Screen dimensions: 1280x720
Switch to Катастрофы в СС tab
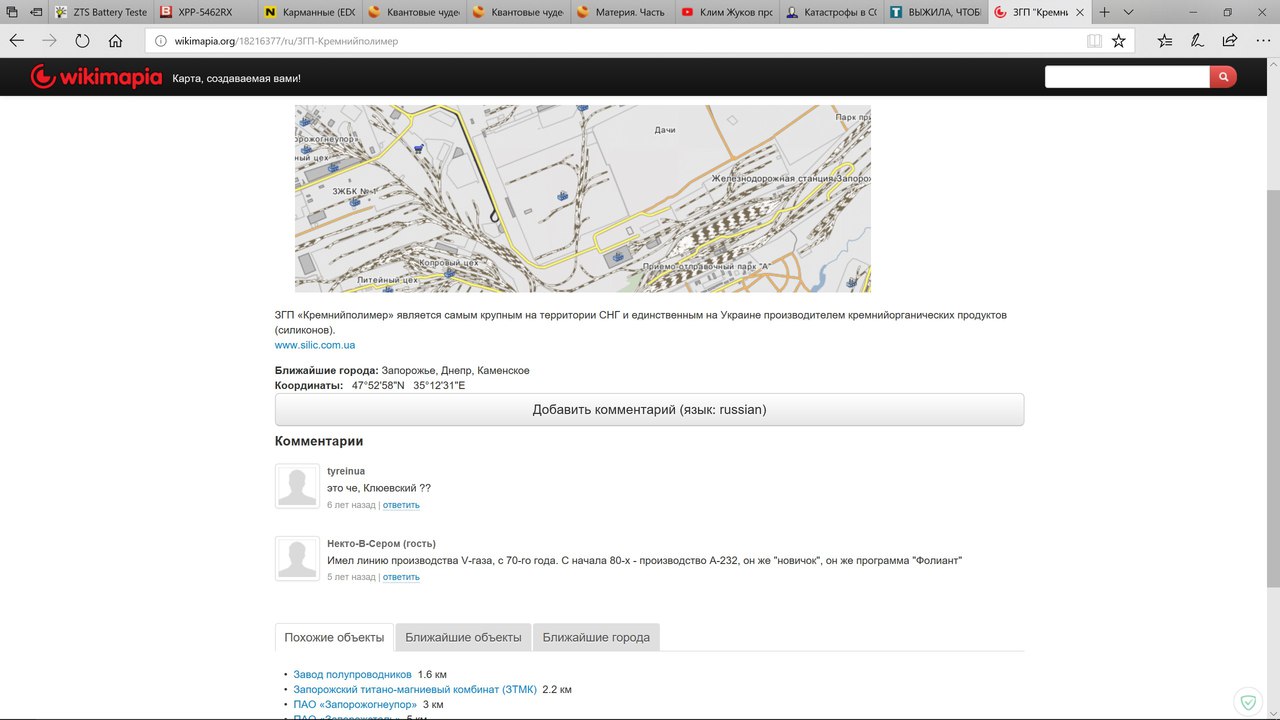tap(829, 13)
